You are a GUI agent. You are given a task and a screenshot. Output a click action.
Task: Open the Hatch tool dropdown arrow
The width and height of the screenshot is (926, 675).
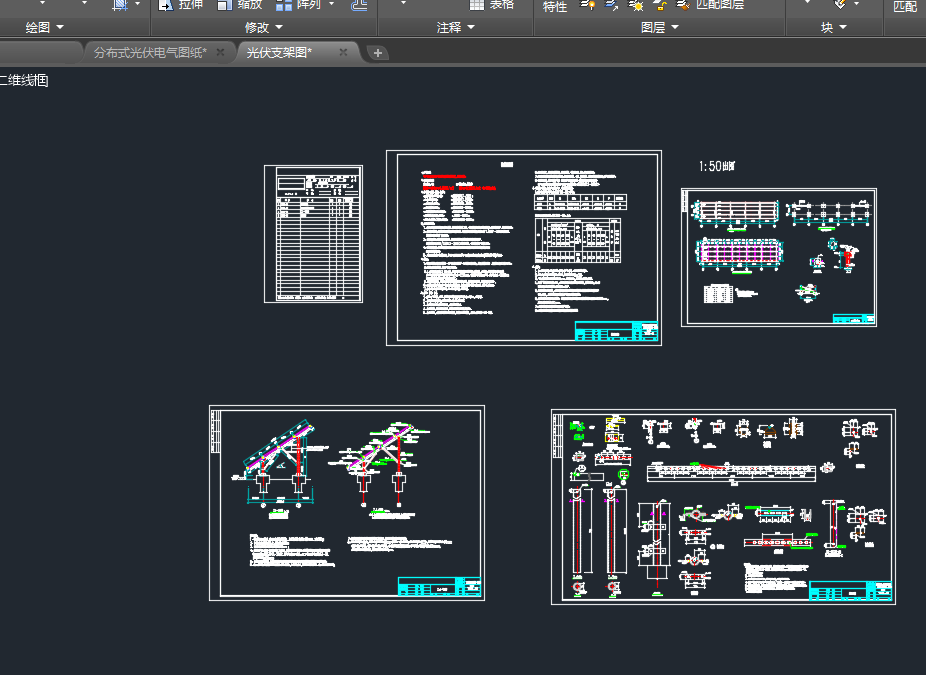pyautogui.click(x=138, y=4)
